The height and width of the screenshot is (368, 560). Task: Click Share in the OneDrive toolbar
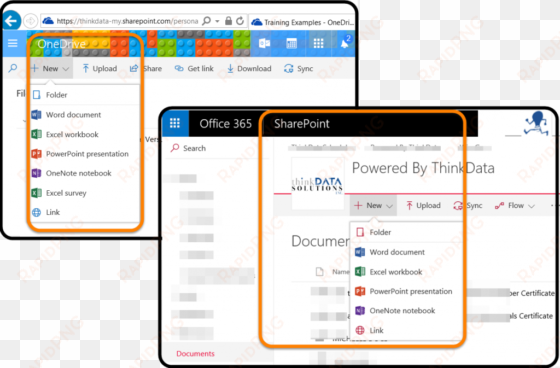pos(146,69)
